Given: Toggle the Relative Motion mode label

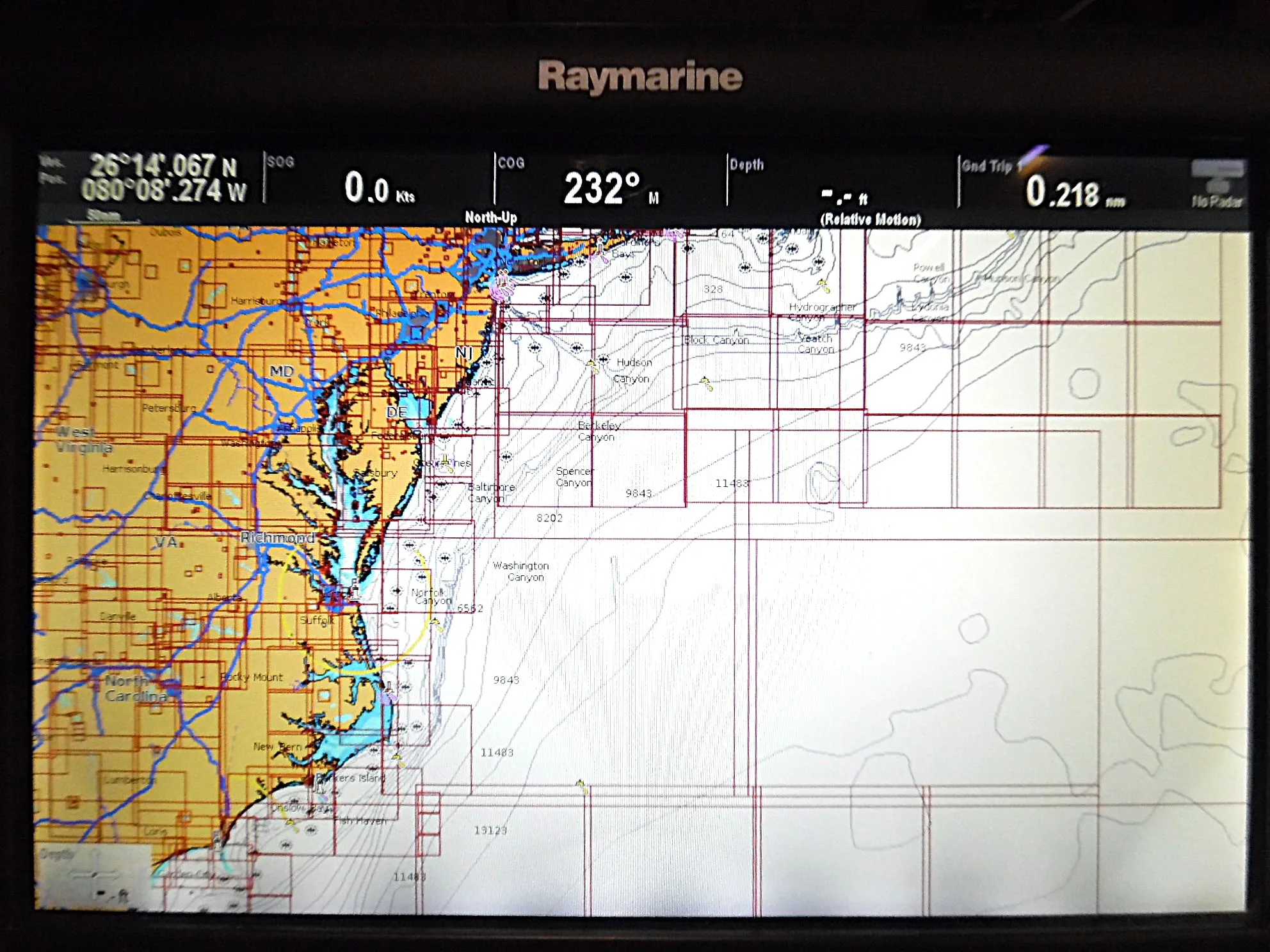Looking at the screenshot, I should pos(871,219).
